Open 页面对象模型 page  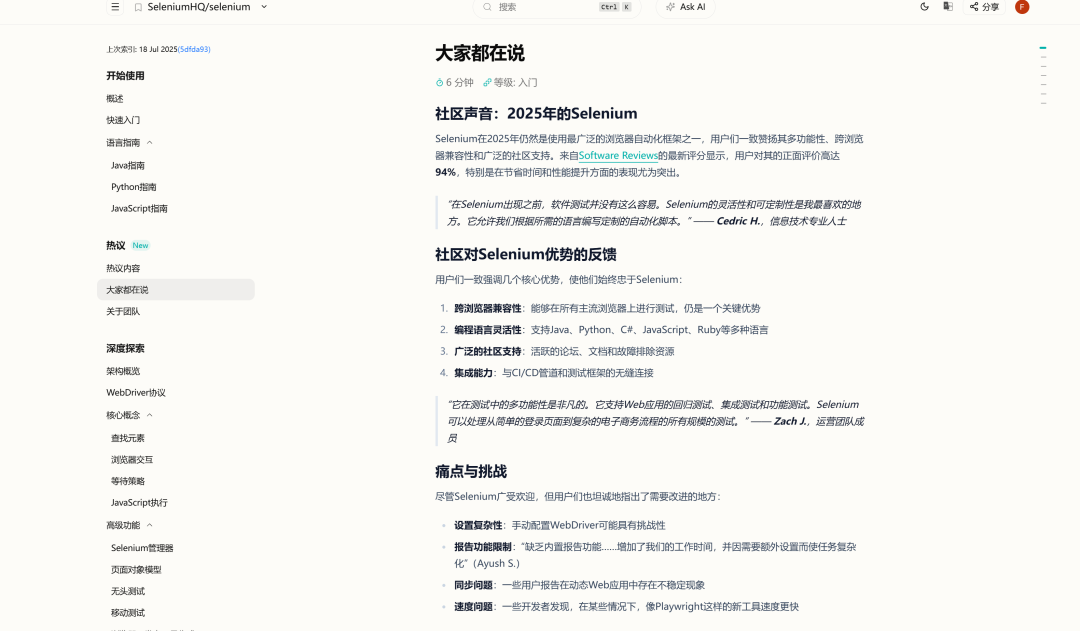click(x=136, y=569)
